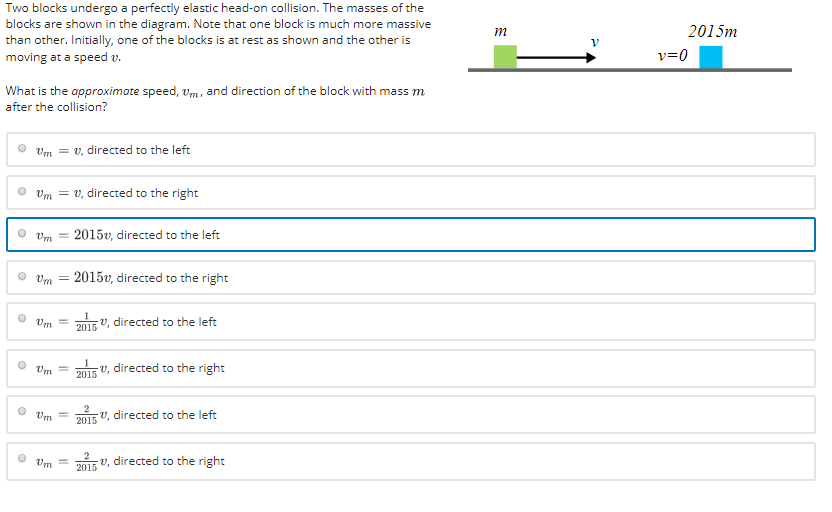This screenshot has height=512, width=832.
Task: Click the v=0 label beside the blue block
Action: 673,55
